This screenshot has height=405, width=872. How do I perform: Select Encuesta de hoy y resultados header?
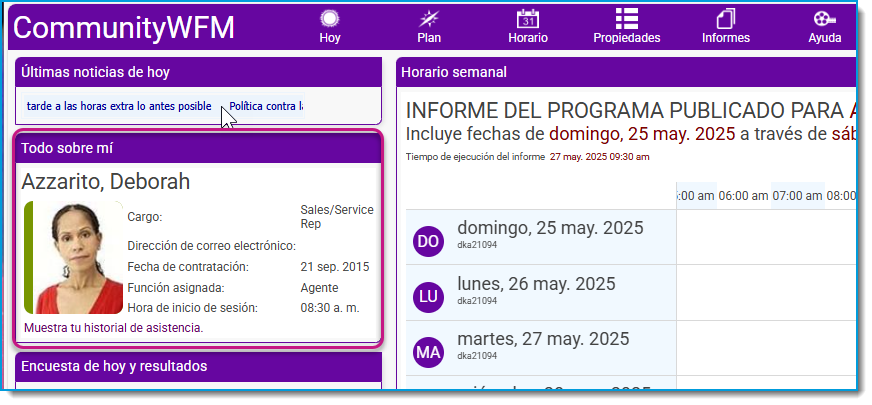click(199, 367)
